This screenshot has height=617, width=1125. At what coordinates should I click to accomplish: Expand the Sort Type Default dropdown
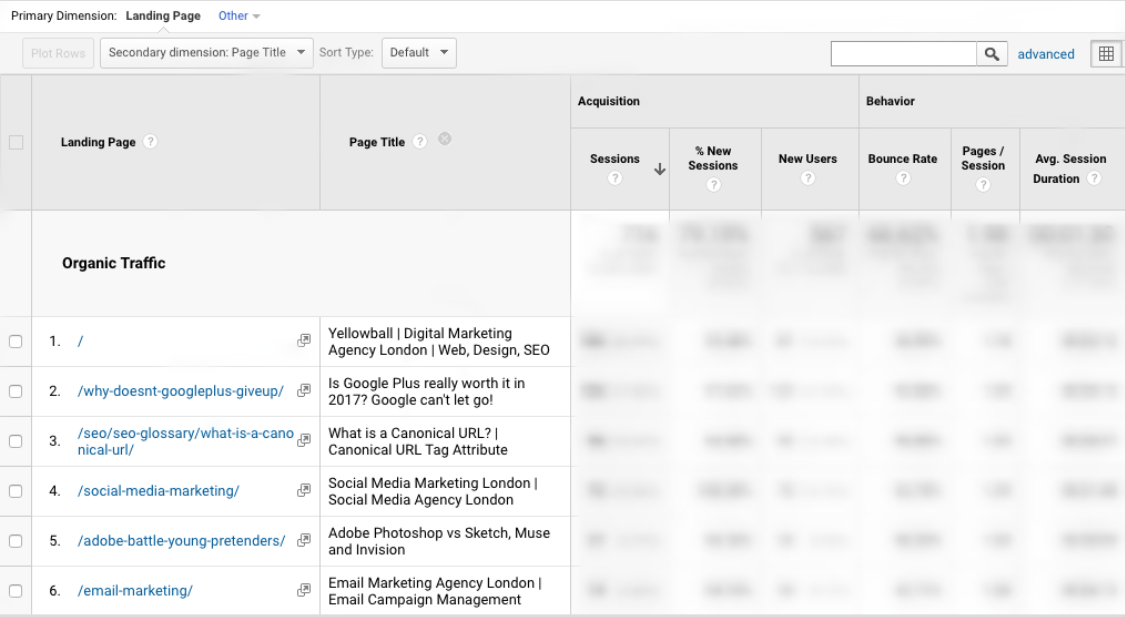click(x=418, y=53)
